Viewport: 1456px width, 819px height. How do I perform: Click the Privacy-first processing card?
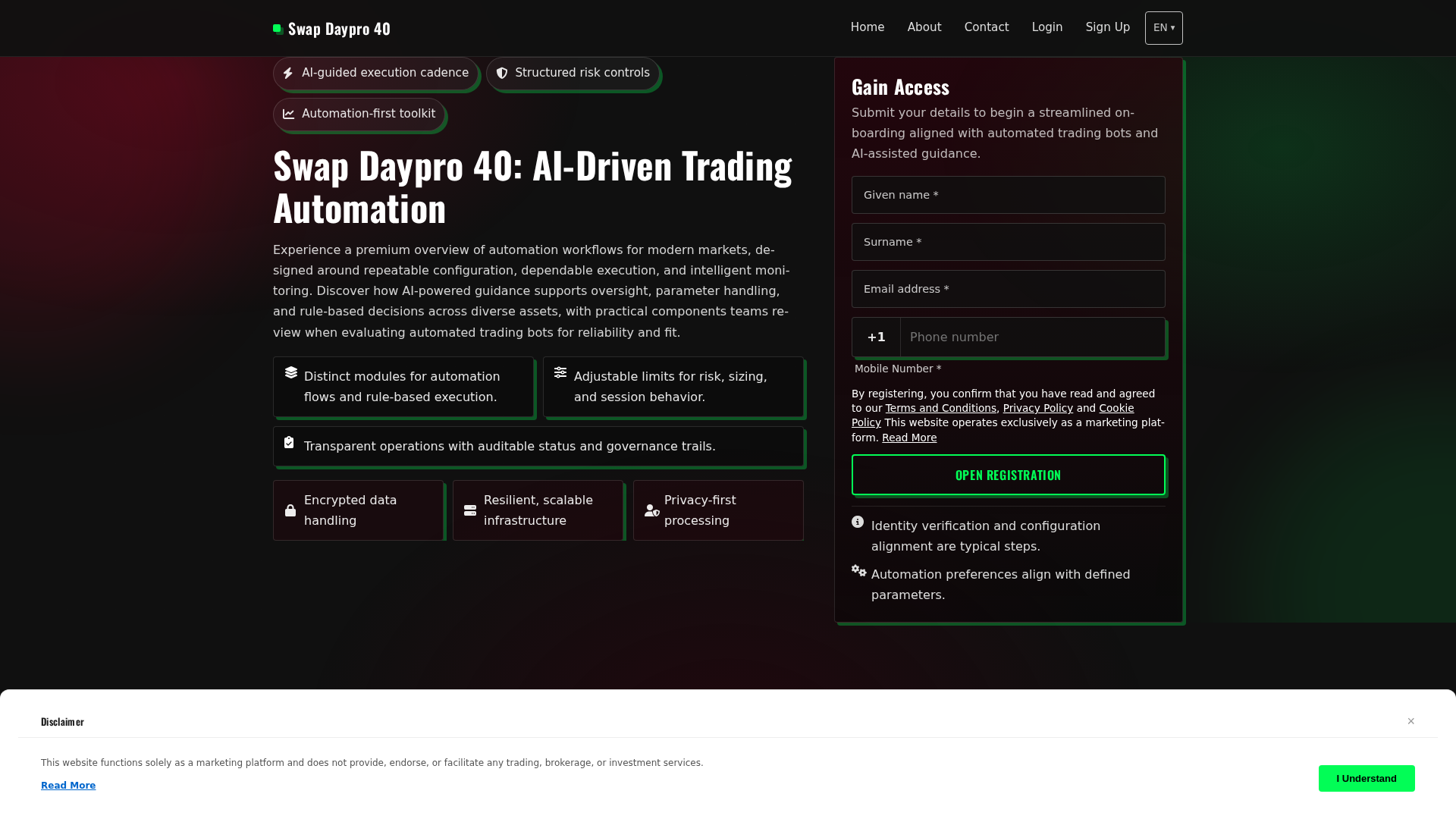point(718,510)
